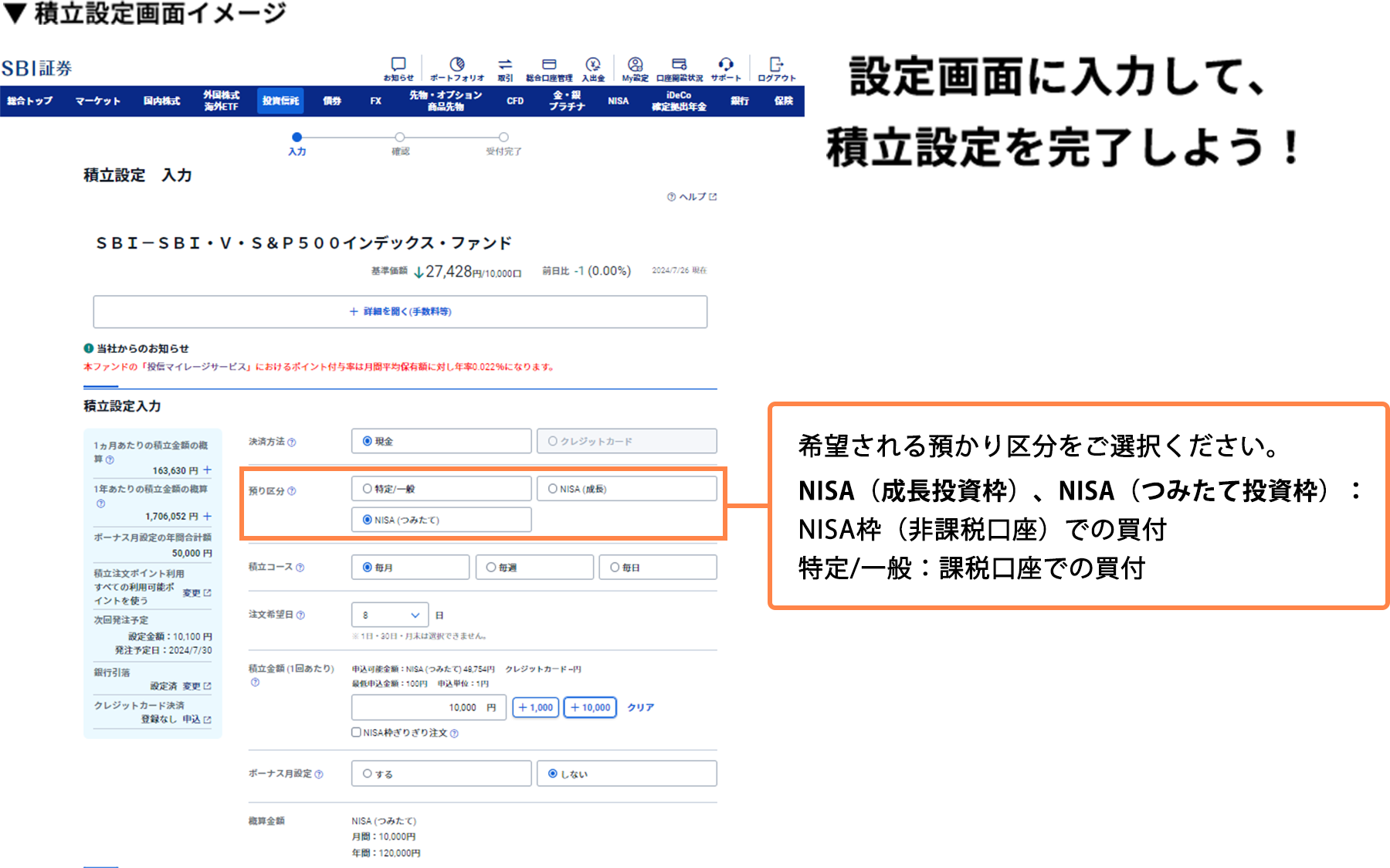This screenshot has width=1390, height=868.
Task: Click 申込 link for クレジットカード決済
Action: [x=196, y=719]
